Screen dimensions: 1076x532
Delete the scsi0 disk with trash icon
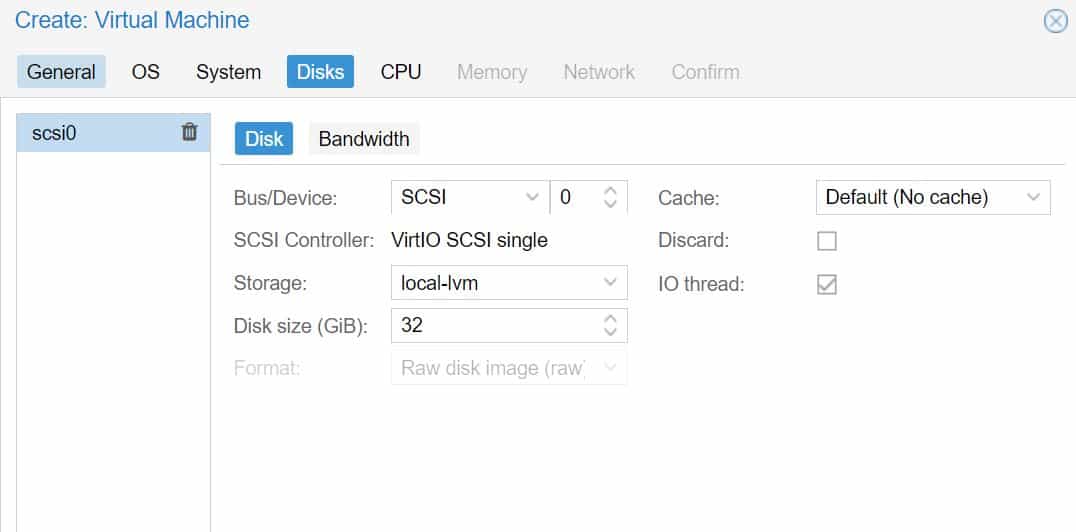(x=189, y=132)
